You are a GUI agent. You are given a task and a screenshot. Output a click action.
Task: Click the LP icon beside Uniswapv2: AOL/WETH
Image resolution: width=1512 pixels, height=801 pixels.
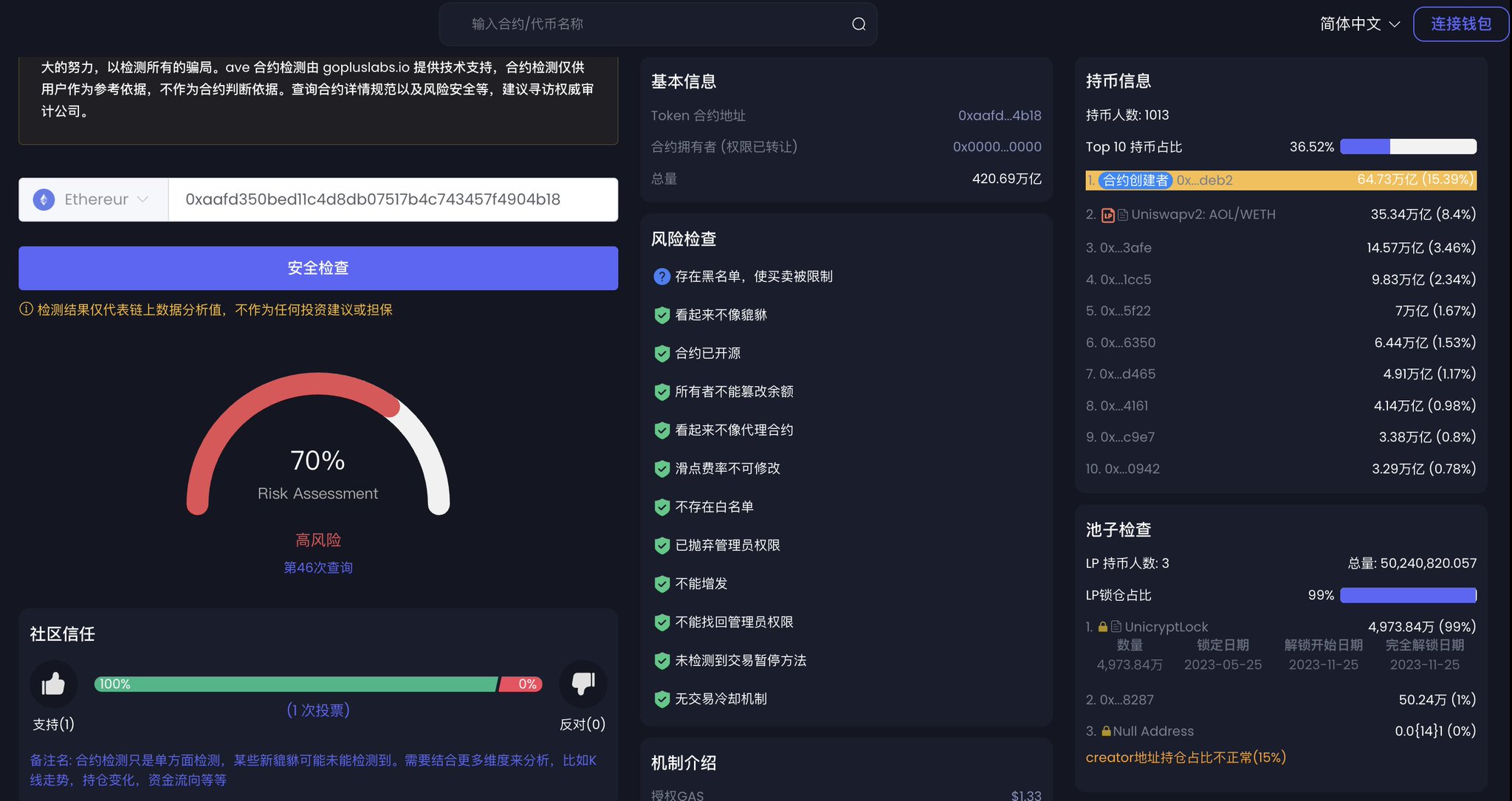click(1108, 215)
